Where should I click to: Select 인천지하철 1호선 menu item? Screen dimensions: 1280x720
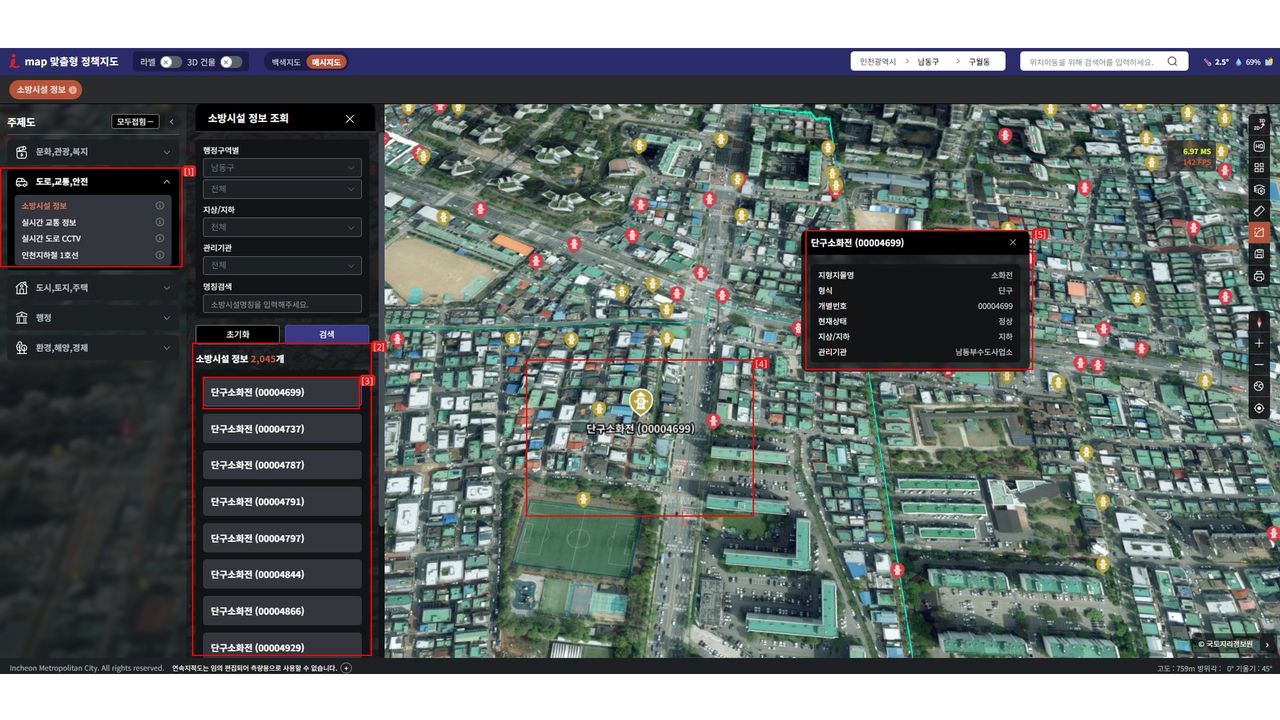tap(50, 255)
